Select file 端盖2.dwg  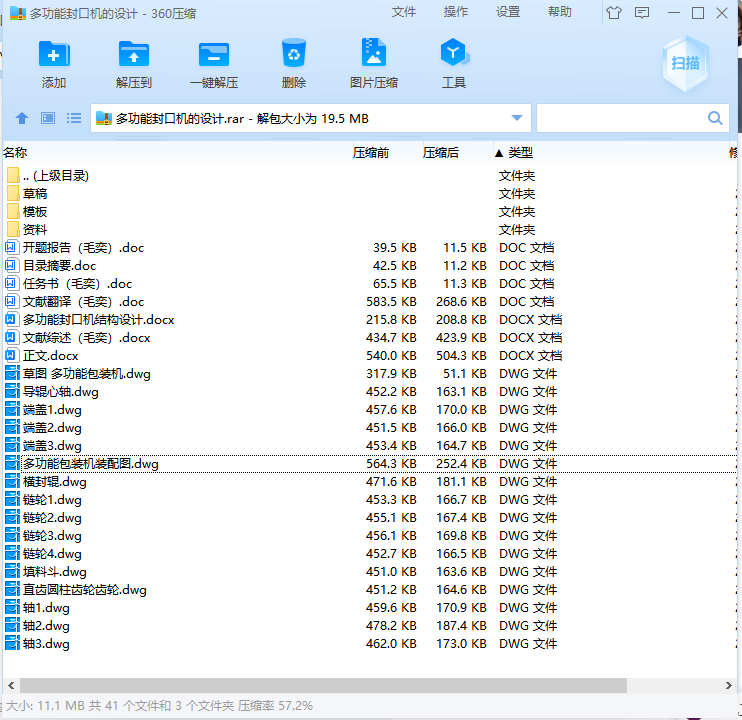tap(370, 428)
